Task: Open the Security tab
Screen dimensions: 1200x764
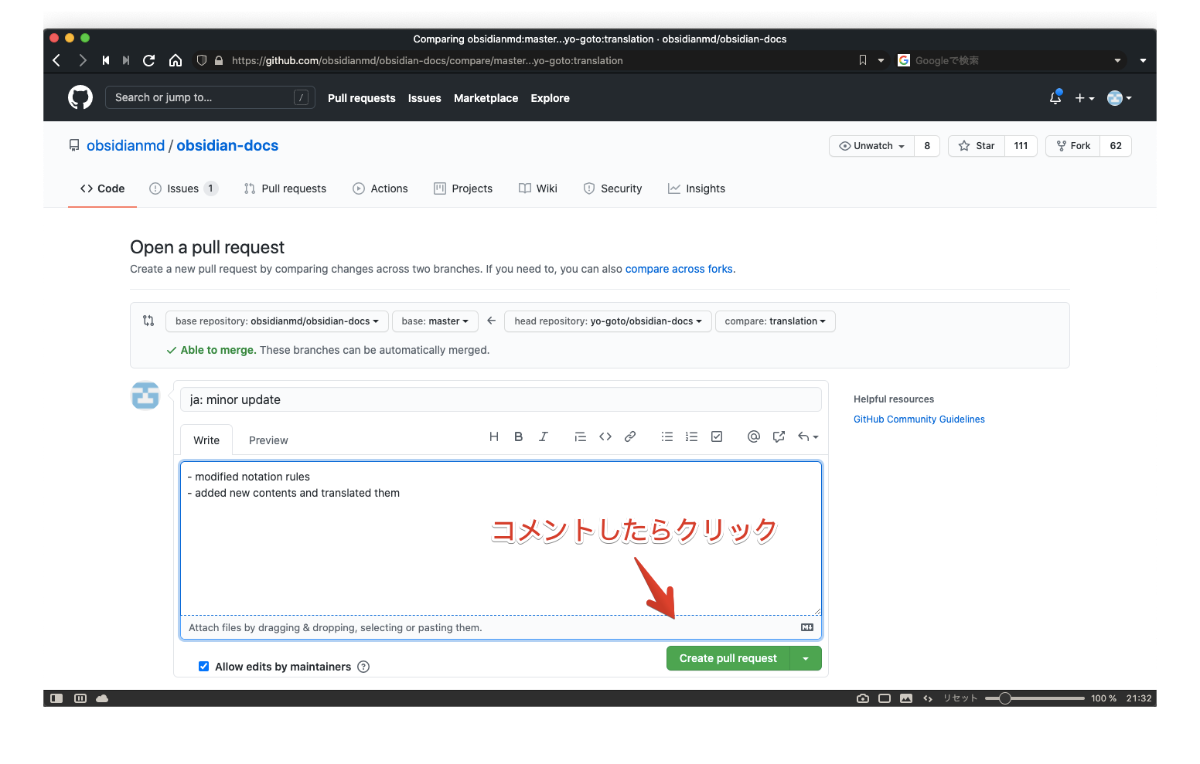Action: coord(612,188)
